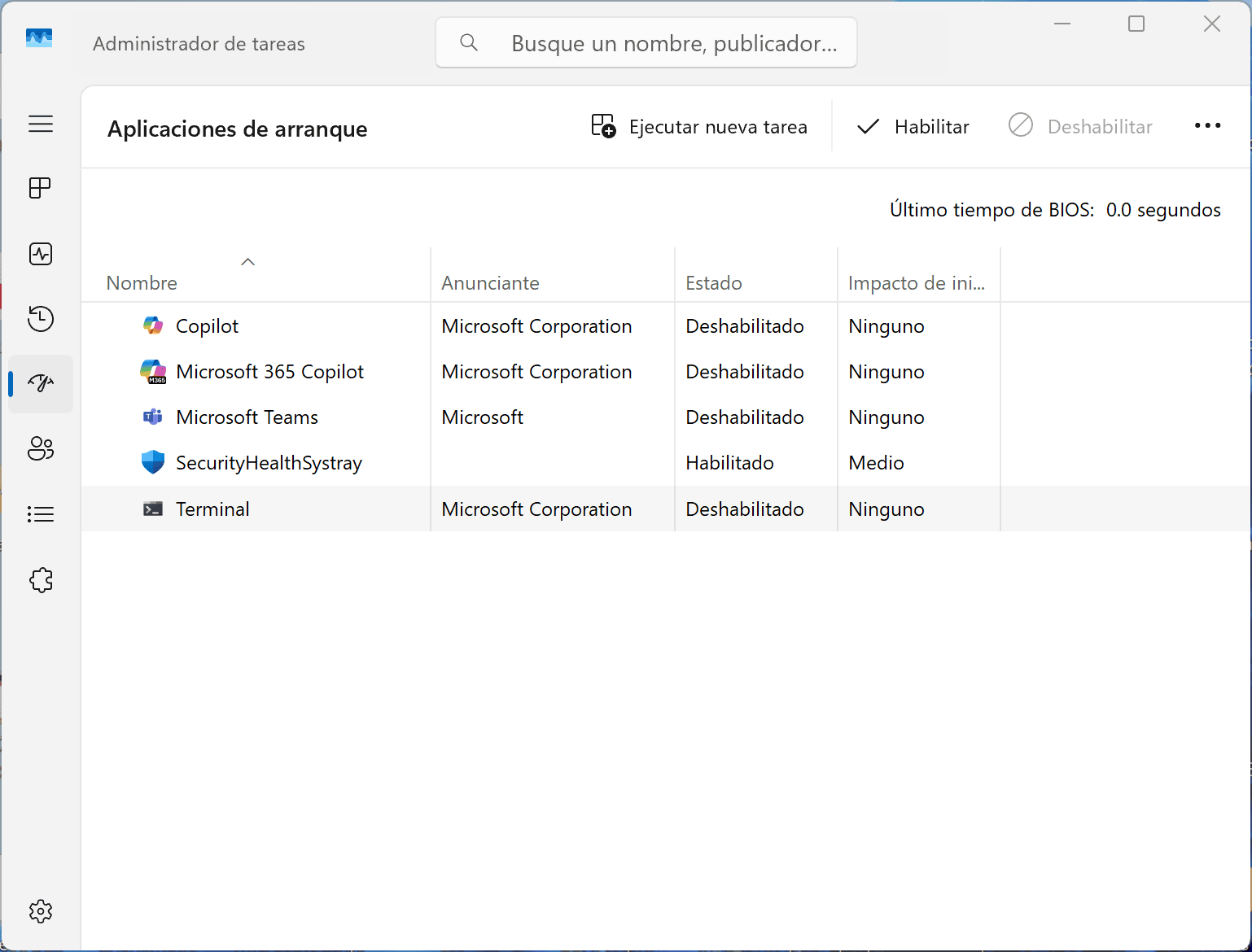Select the Rendimiento sidebar icon
Screen dimensions: 1252x952
coord(40,253)
